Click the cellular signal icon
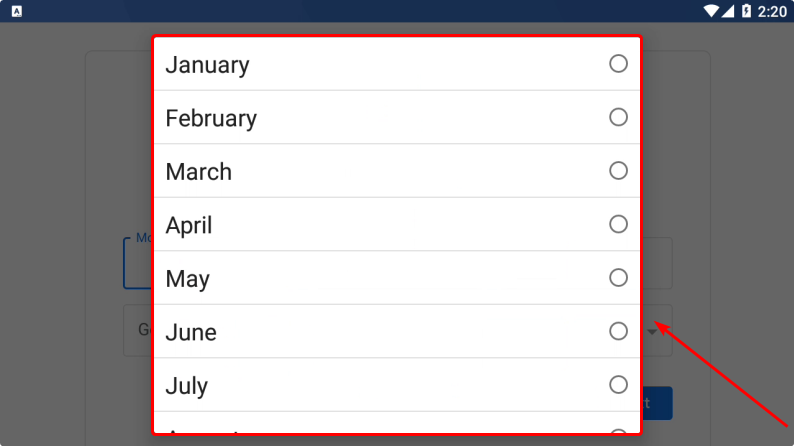The width and height of the screenshot is (794, 446). point(728,11)
